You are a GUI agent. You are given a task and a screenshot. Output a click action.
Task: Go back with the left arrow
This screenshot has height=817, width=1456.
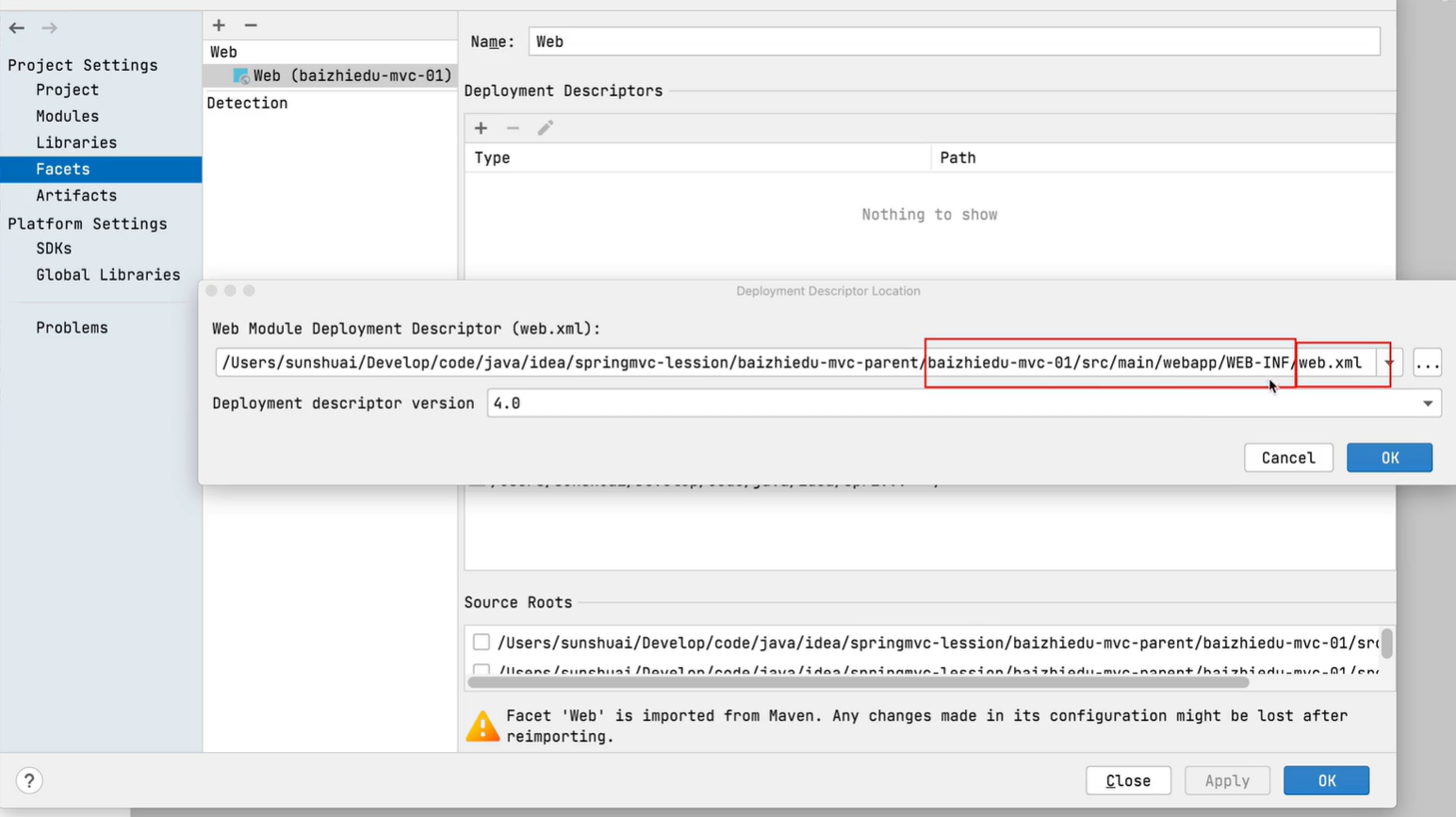point(17,27)
